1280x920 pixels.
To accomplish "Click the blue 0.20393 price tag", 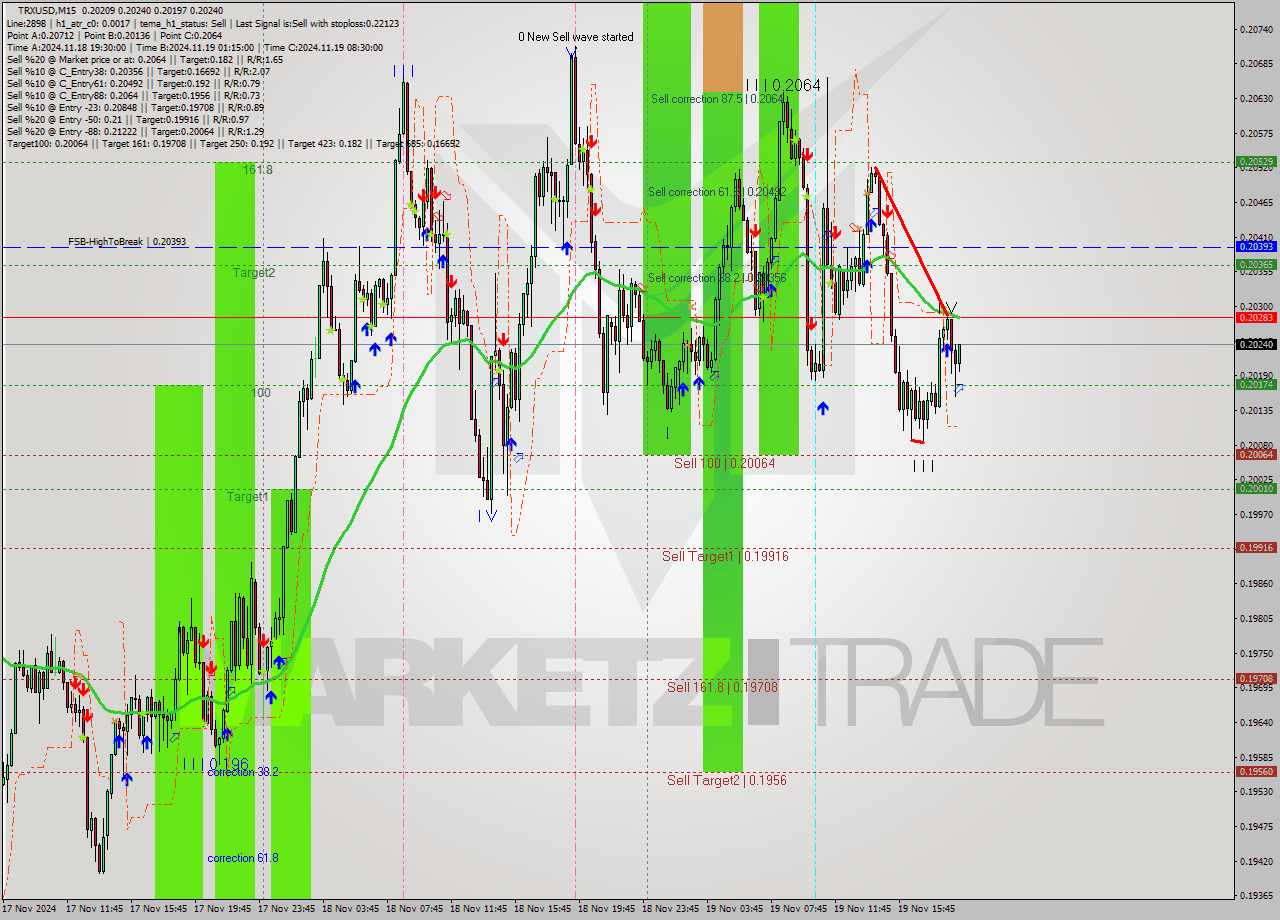I will pyautogui.click(x=1256, y=246).
